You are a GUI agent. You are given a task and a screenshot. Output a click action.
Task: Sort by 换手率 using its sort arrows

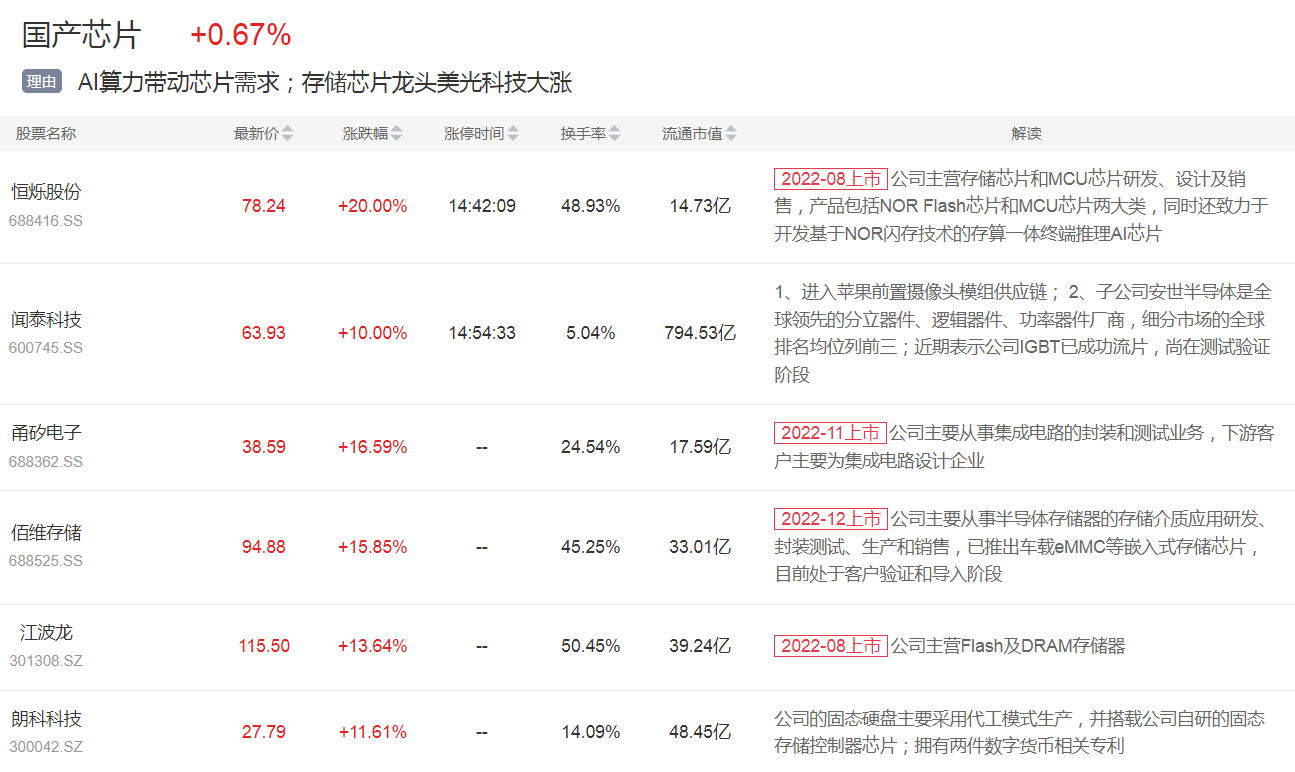click(614, 134)
